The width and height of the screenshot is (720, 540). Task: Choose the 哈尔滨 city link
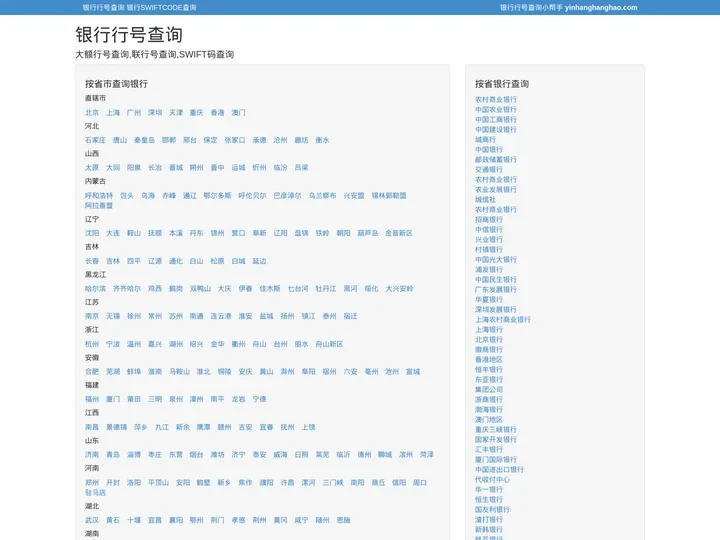coord(96,288)
